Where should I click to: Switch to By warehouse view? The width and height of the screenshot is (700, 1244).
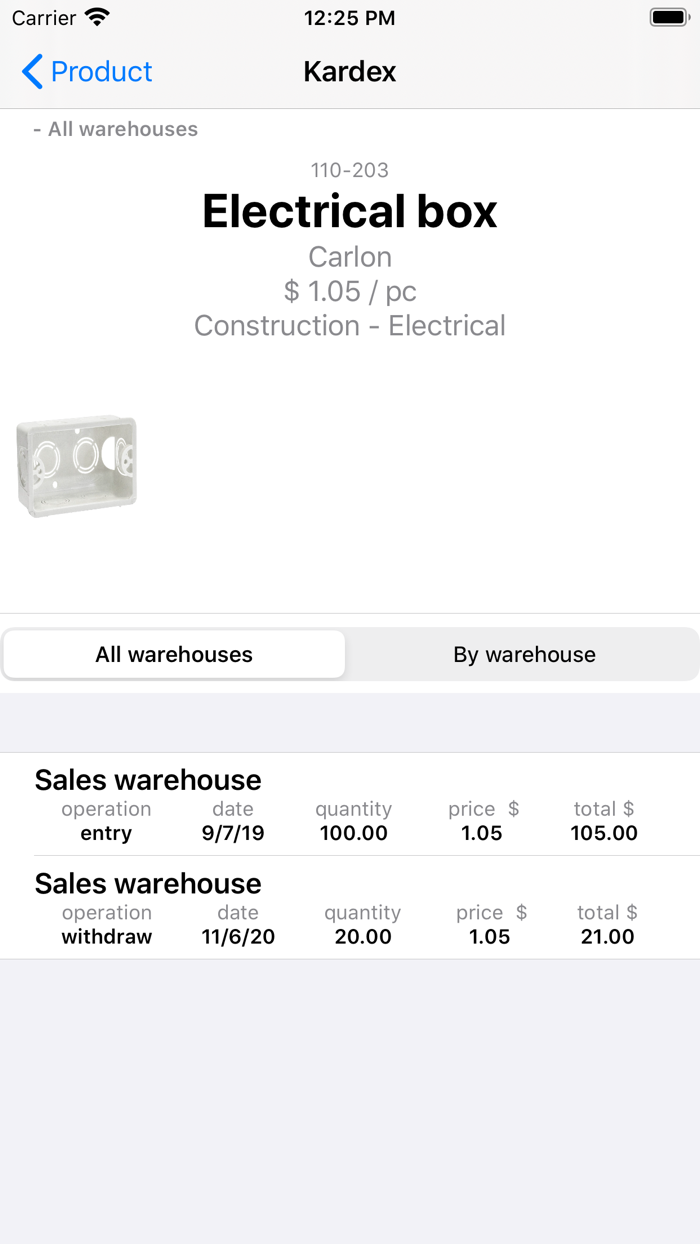[524, 655]
